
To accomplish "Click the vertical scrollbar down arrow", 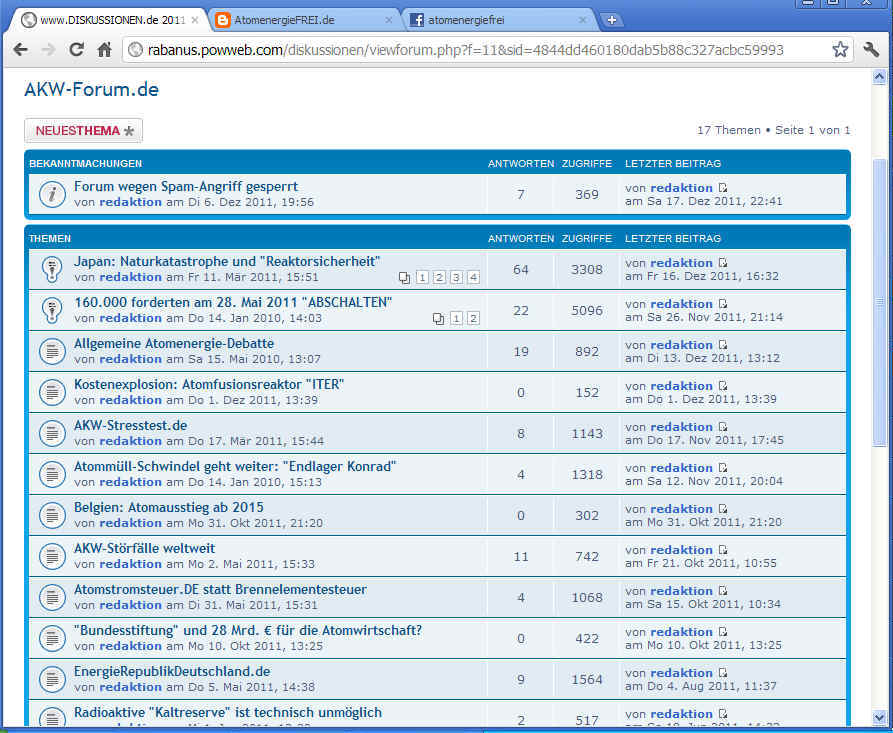I will (879, 718).
